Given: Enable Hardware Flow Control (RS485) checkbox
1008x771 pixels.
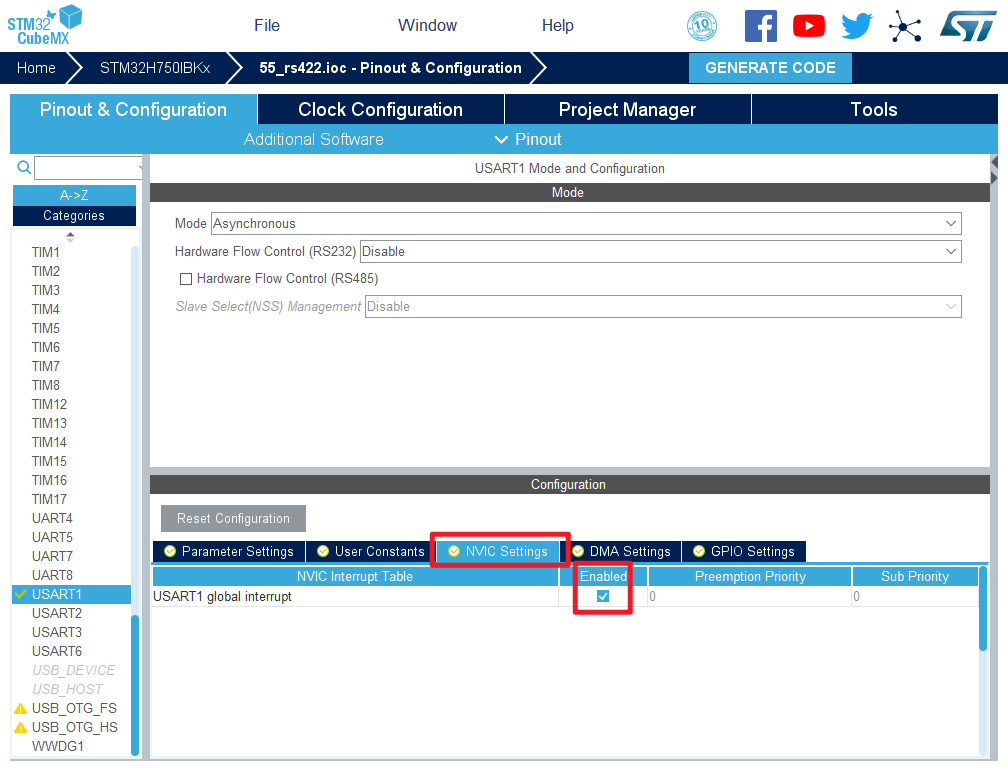Looking at the screenshot, I should point(185,279).
